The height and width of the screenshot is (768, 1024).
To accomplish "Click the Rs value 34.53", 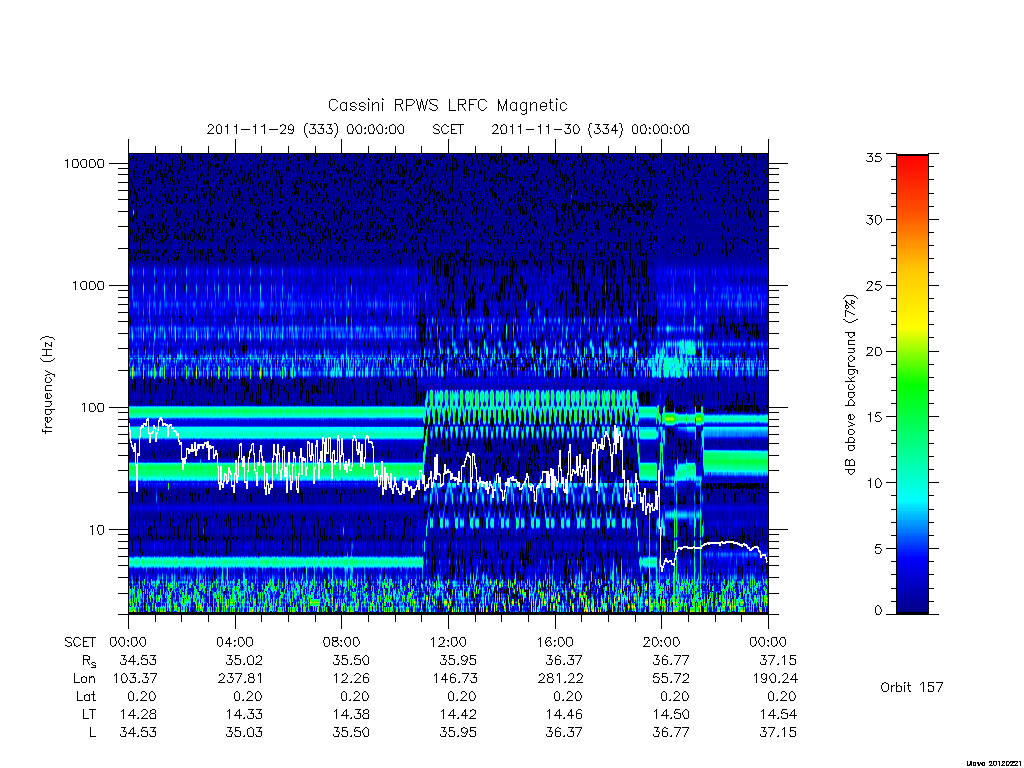I will (x=138, y=661).
